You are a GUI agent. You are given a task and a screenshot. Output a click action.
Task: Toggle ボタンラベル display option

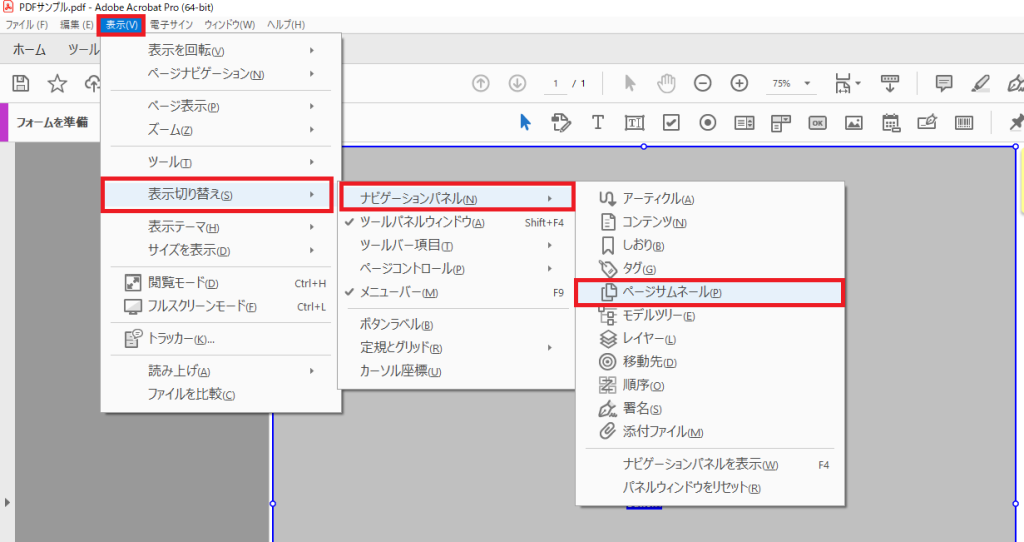456,325
